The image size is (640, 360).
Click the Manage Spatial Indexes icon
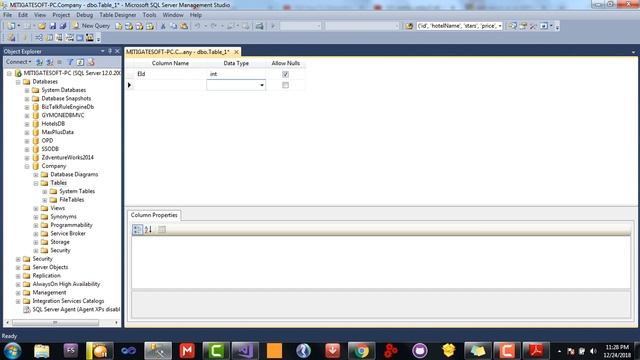(x=90, y=38)
